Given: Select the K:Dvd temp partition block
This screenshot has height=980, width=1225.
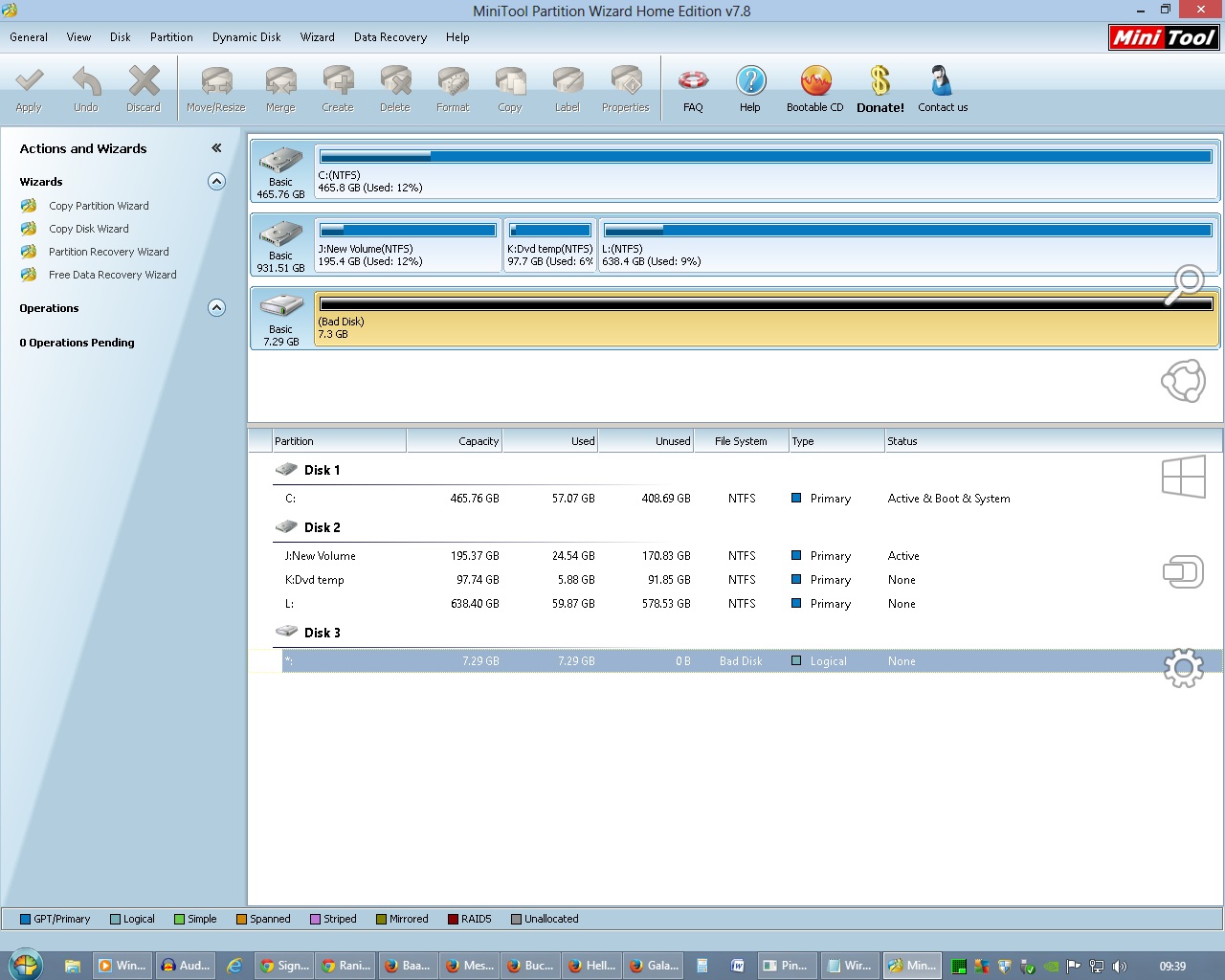Looking at the screenshot, I should point(550,244).
